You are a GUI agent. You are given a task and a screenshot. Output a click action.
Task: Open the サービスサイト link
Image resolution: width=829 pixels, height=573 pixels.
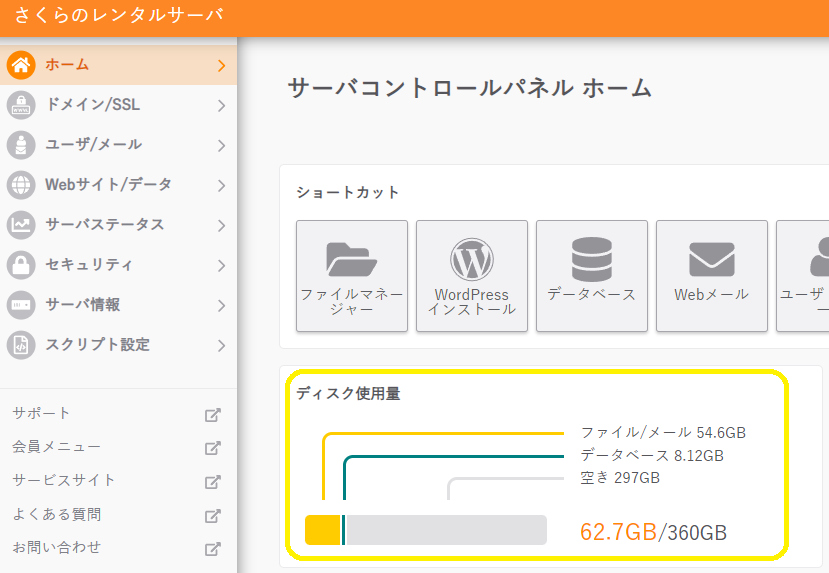coord(63,480)
